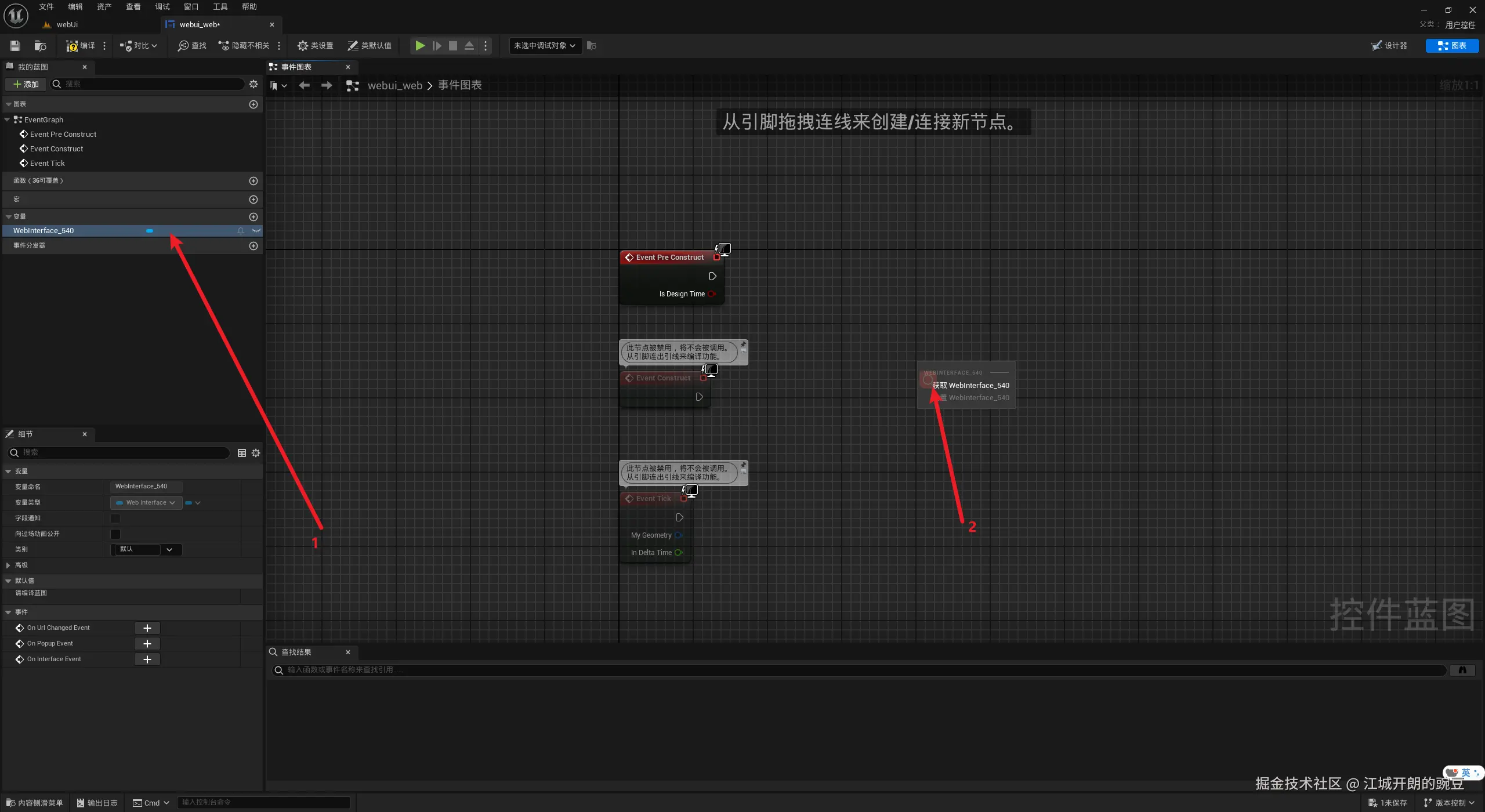Toggle the WebInterface_540 variable visibility eye
The width and height of the screenshot is (1485, 812).
[x=256, y=231]
